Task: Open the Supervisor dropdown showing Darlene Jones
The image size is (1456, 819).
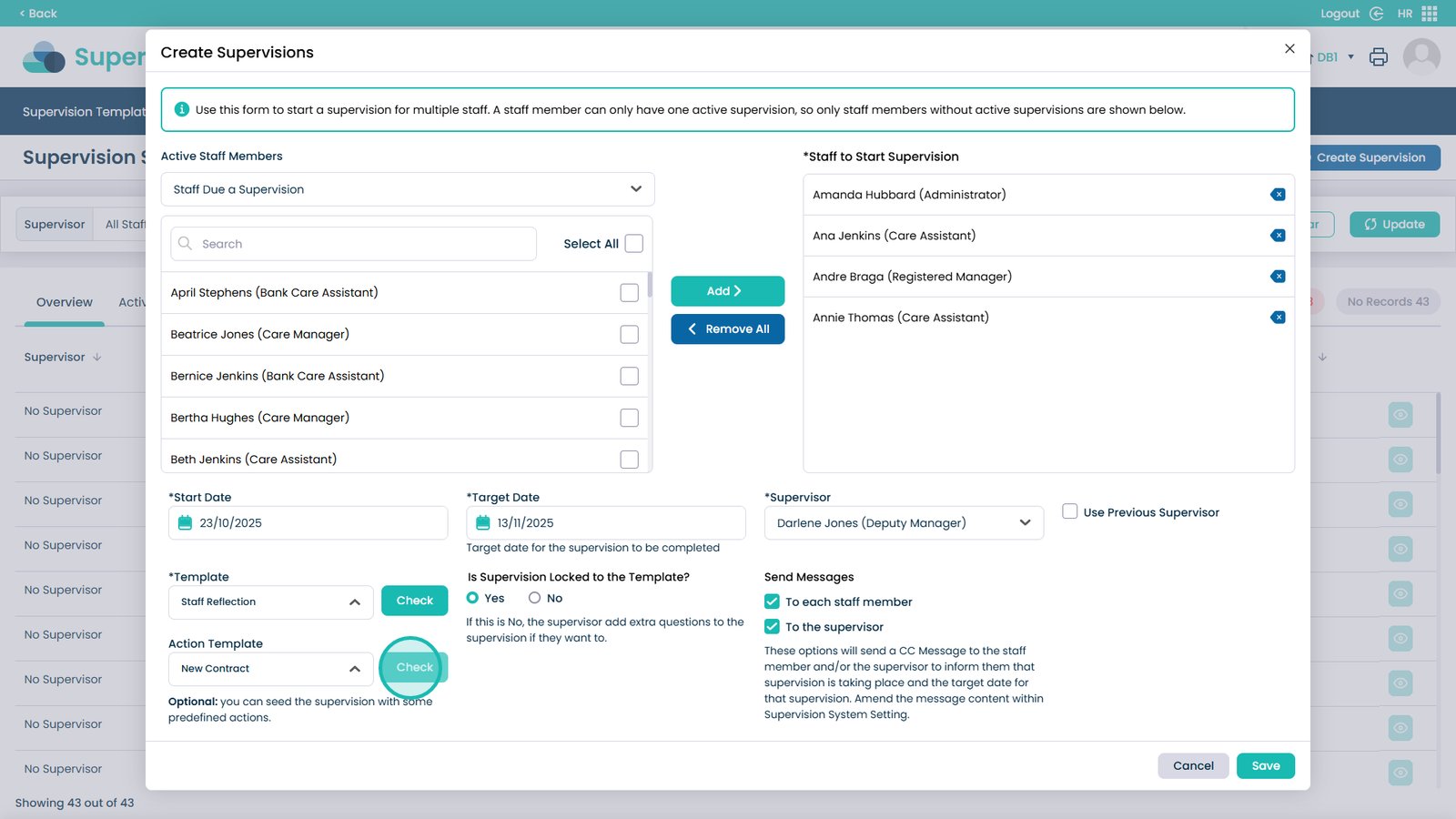Action: click(x=904, y=523)
